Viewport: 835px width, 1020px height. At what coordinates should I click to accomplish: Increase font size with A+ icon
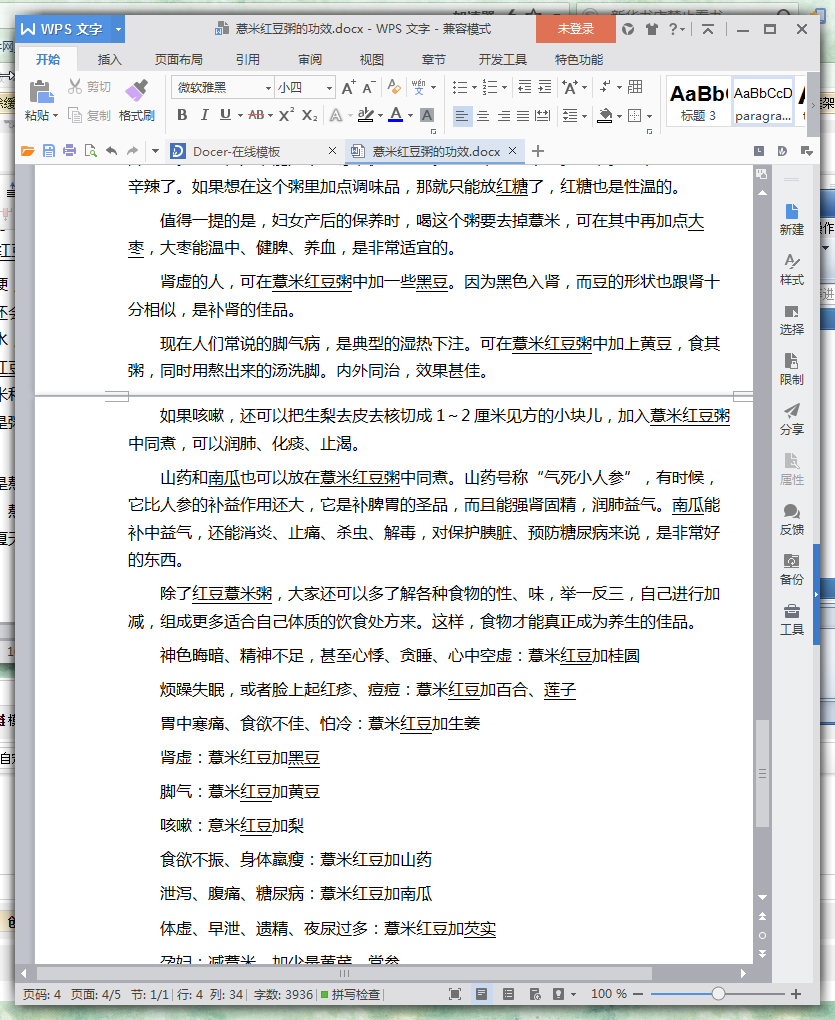pyautogui.click(x=347, y=88)
